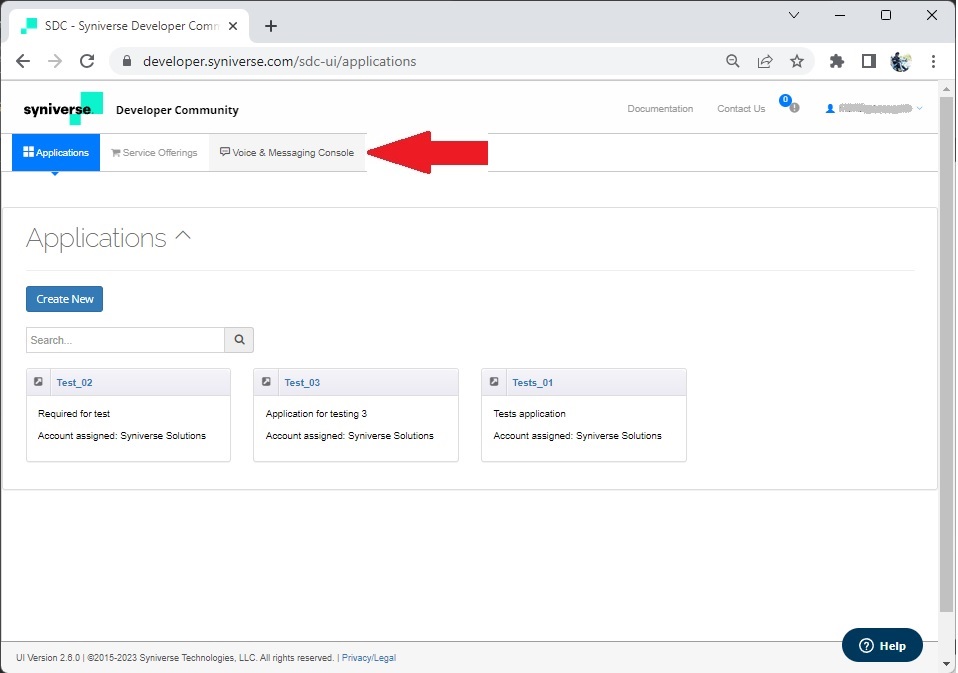Open the user account dropdown menu
This screenshot has width=958, height=673.
[874, 109]
